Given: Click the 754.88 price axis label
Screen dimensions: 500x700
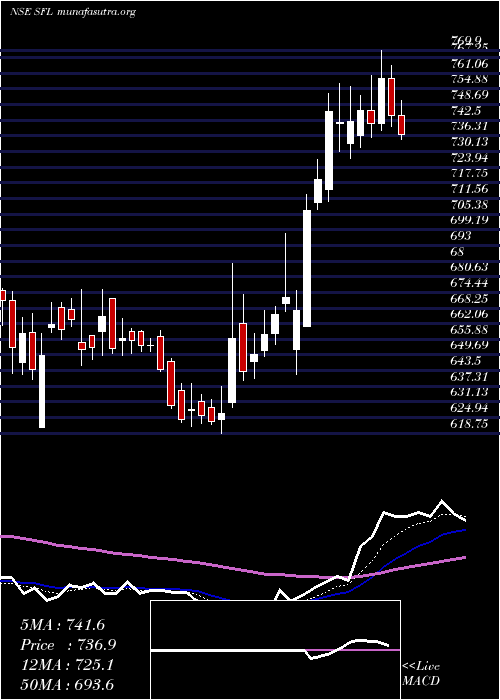Looking at the screenshot, I should (x=469, y=80).
